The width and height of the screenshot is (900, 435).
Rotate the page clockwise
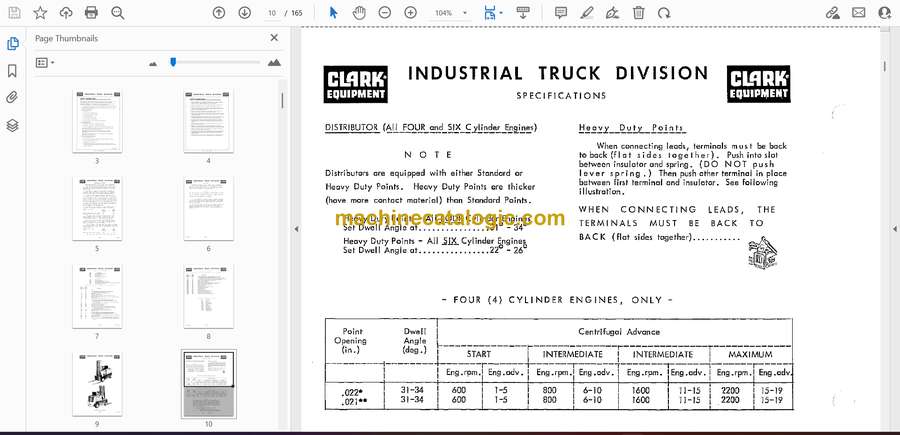tap(664, 13)
